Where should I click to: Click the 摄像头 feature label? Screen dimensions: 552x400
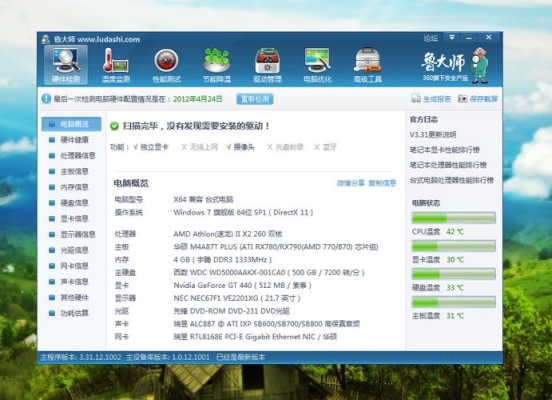click(x=244, y=147)
